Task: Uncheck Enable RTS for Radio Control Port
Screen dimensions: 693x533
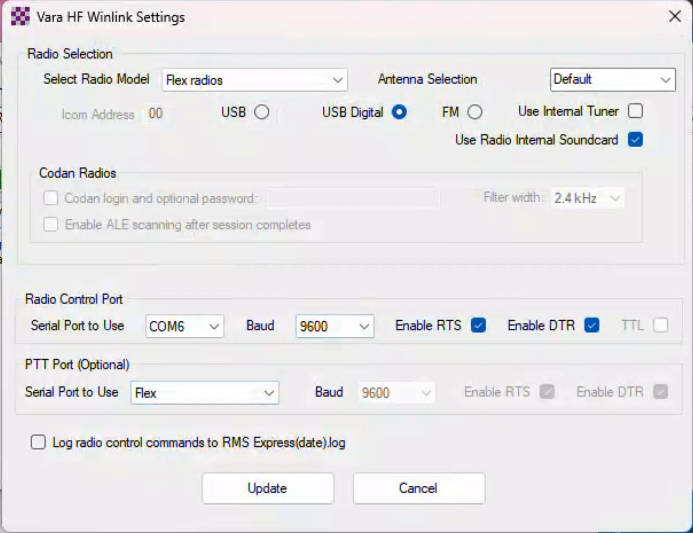Action: 478,325
